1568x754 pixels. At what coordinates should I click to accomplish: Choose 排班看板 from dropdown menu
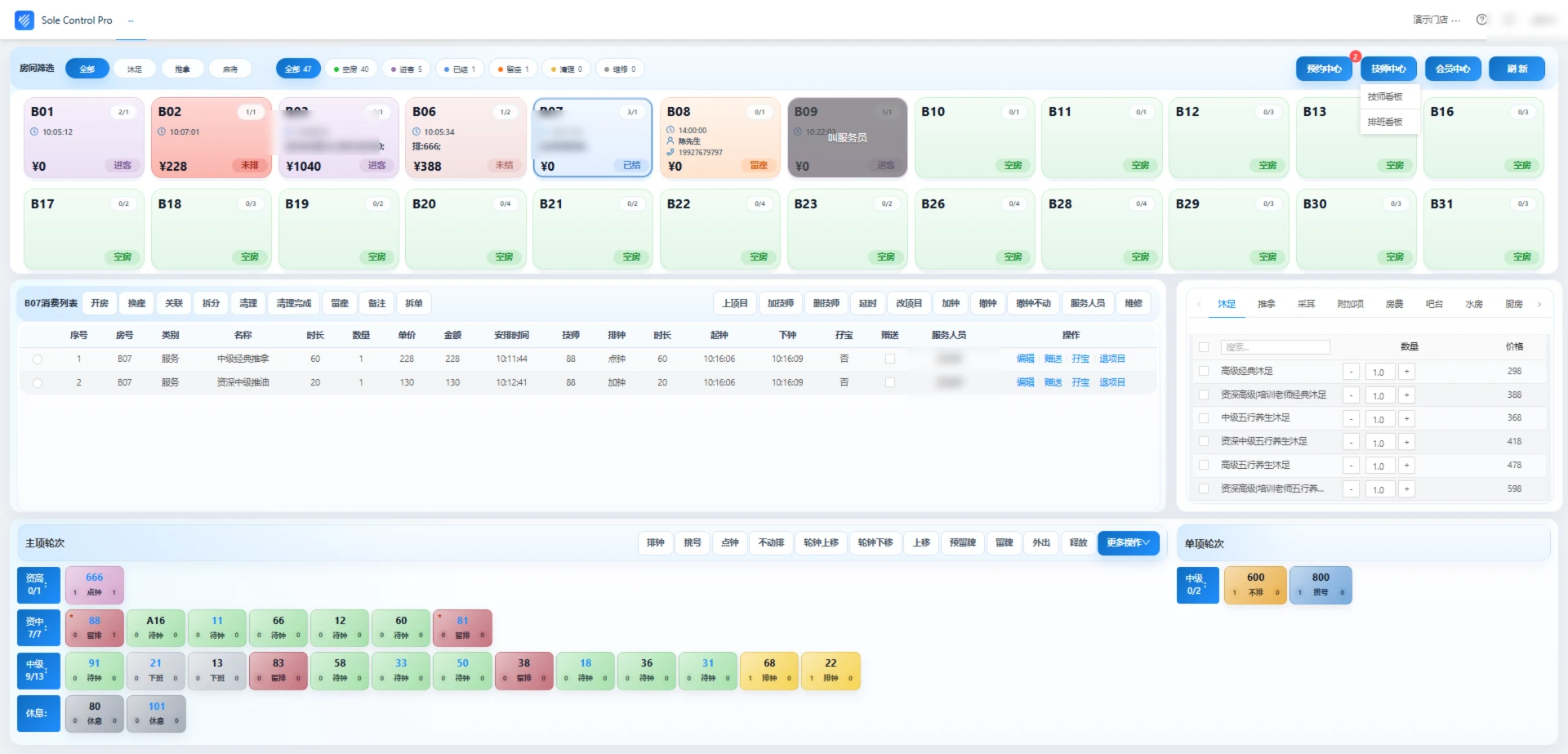tap(1385, 122)
